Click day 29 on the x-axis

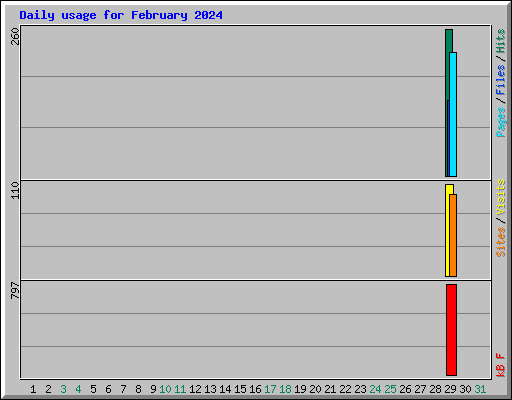450,389
